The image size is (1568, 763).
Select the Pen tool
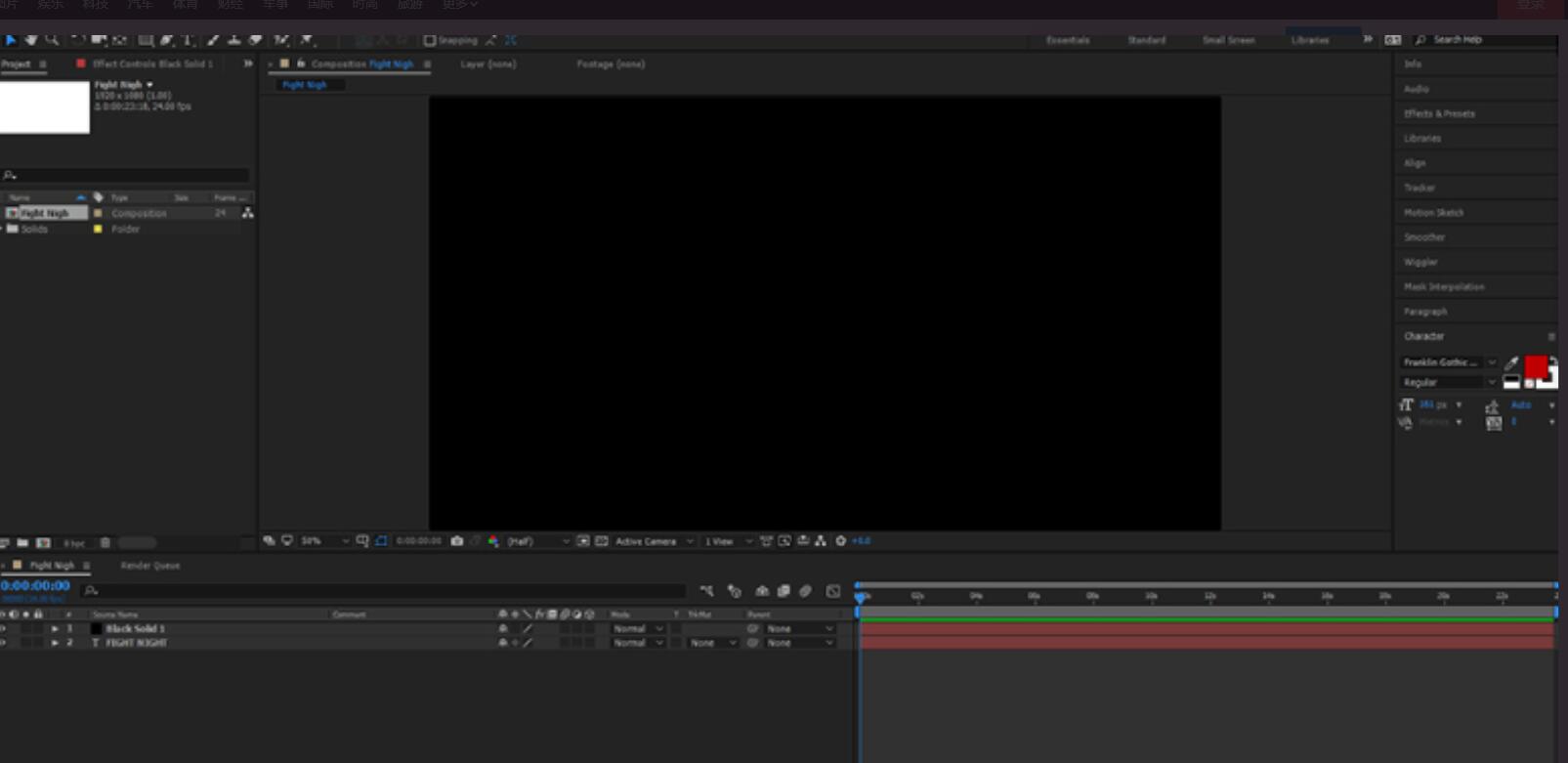coord(167,40)
